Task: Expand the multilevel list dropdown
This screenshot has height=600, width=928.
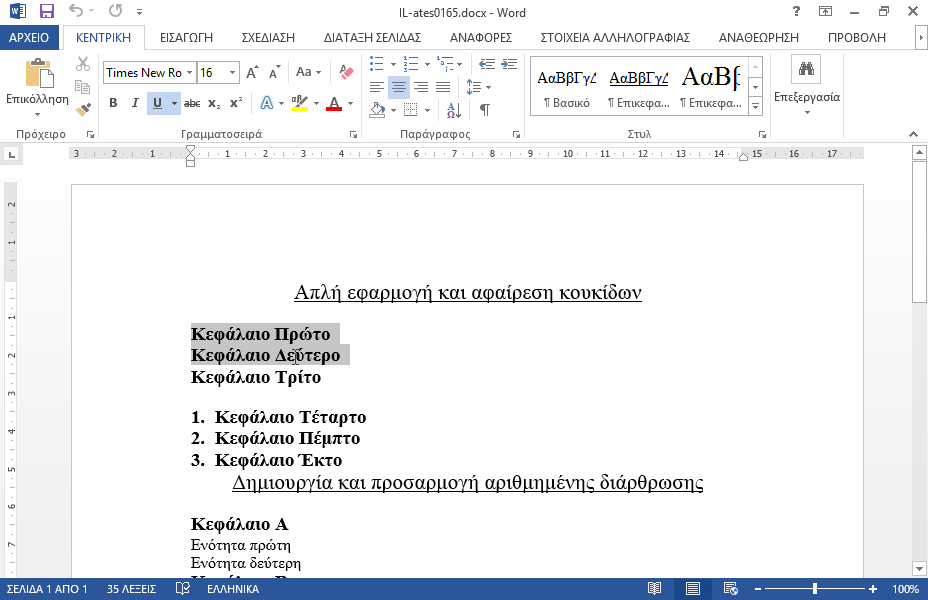Action: pyautogui.click(x=459, y=64)
